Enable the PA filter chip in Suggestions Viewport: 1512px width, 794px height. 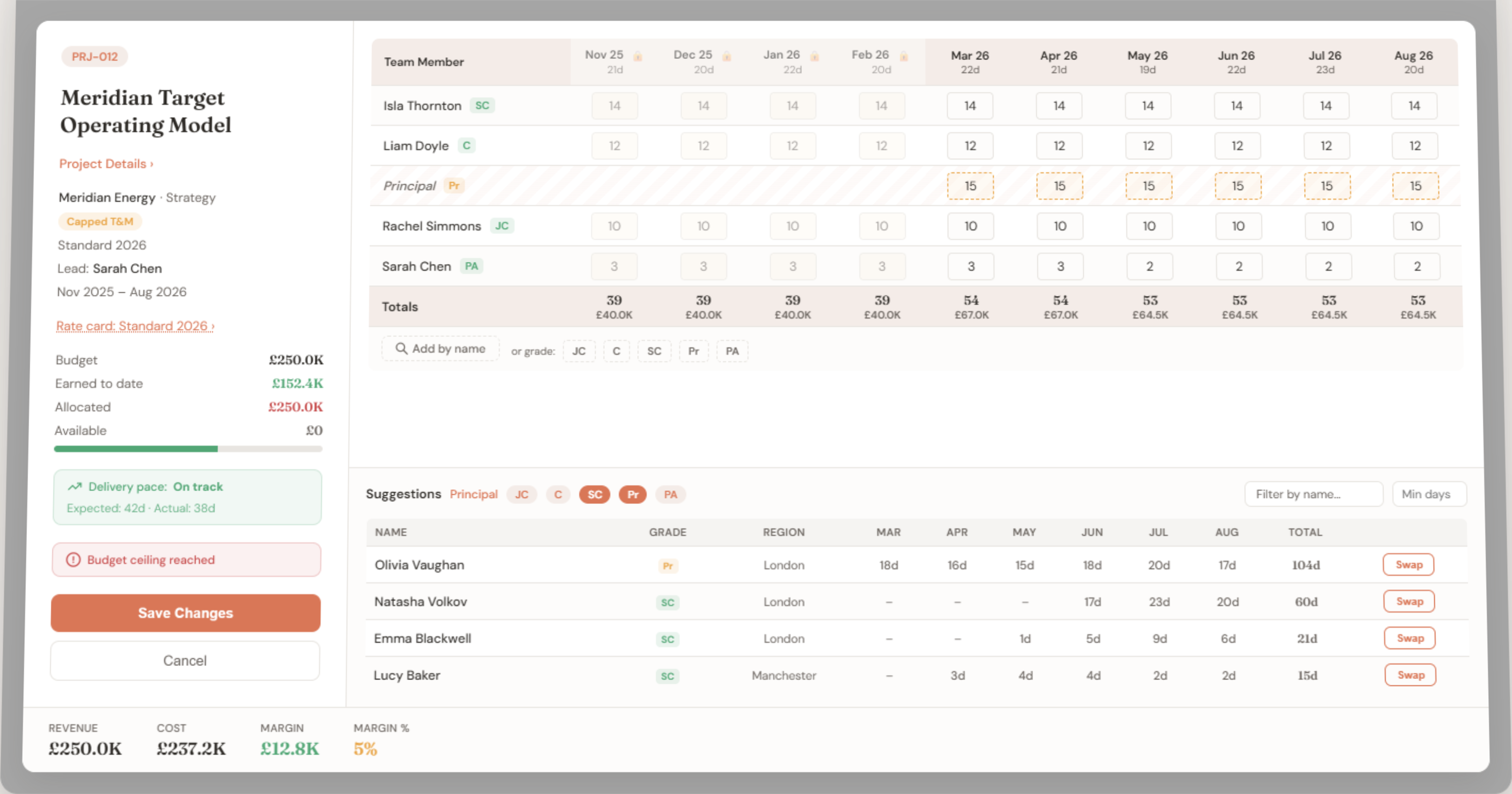(x=670, y=494)
